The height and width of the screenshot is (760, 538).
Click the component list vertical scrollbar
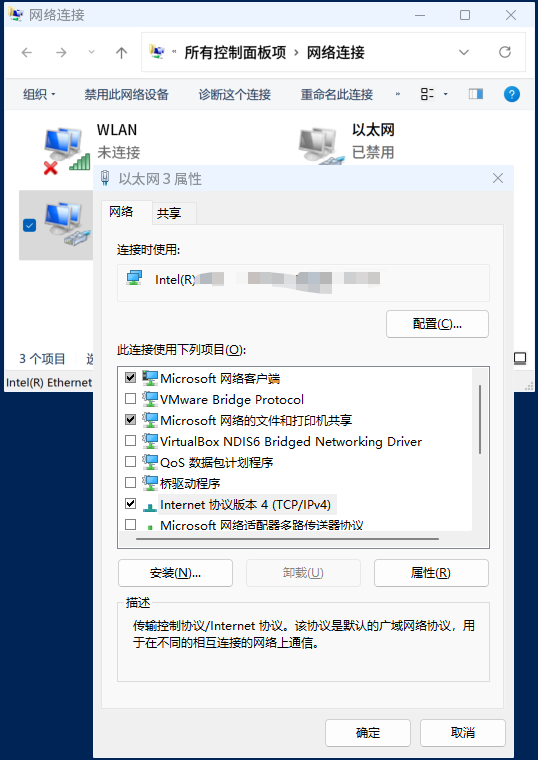point(480,419)
